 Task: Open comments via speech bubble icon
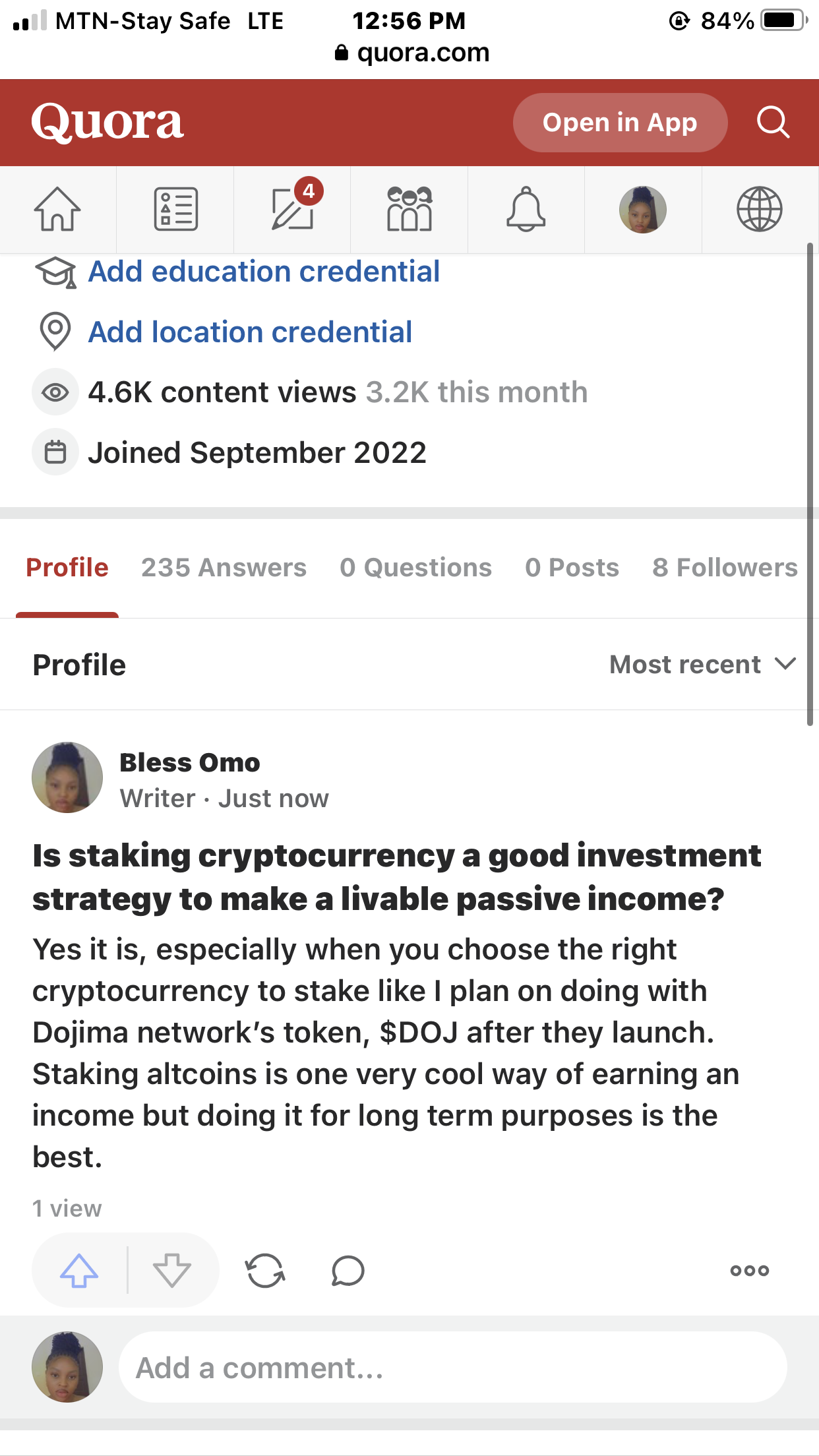tap(348, 1270)
